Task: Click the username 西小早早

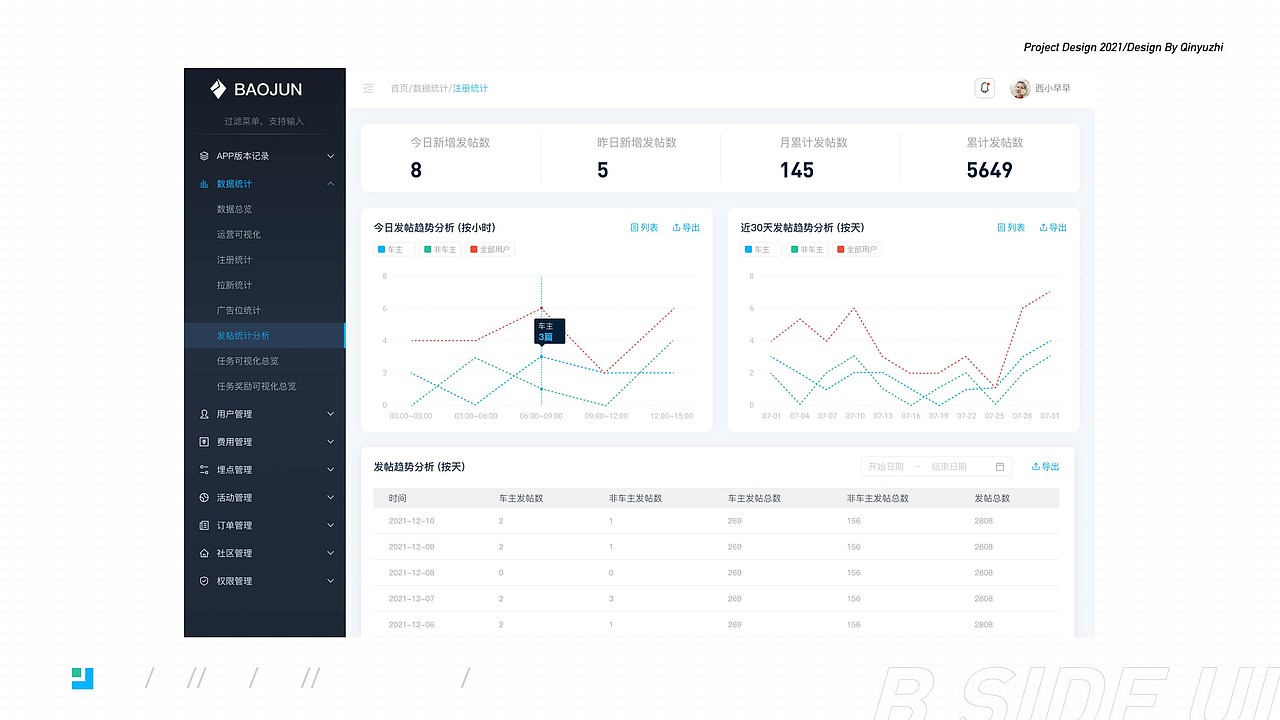Action: click(x=1053, y=89)
